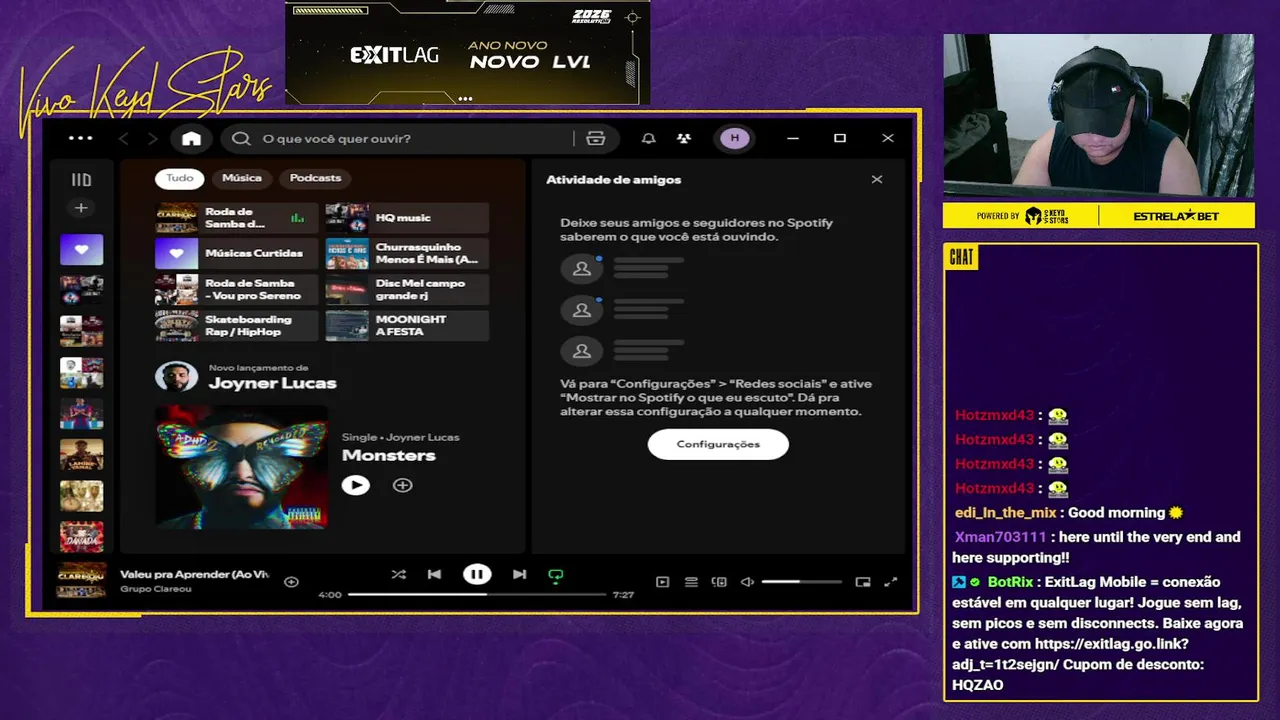Close the Atividade de amigos panel
This screenshot has height=720, width=1280.
877,180
